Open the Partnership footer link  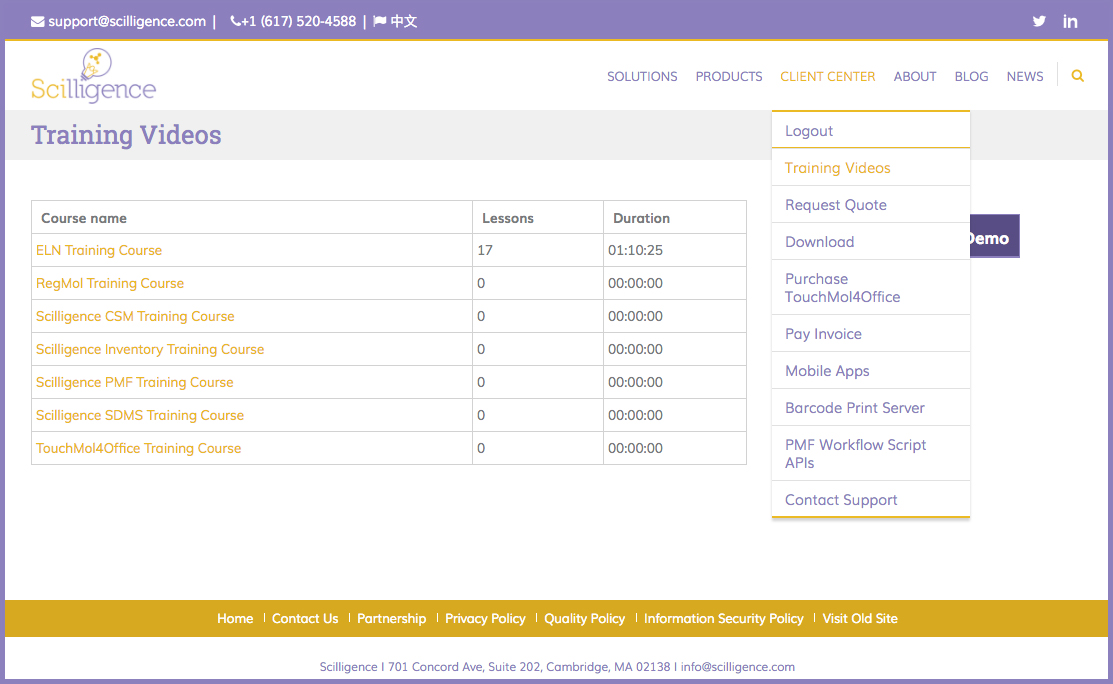391,619
